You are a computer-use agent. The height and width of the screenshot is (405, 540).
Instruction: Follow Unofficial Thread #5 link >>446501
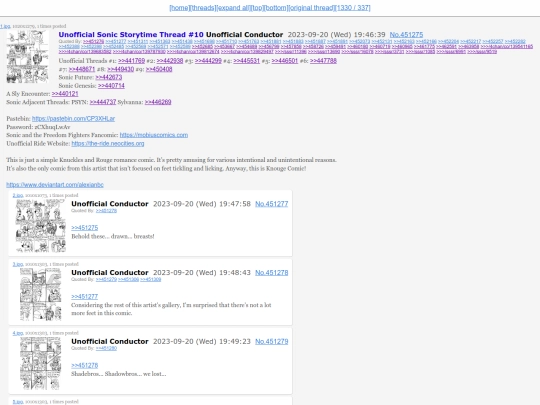tap(284, 61)
